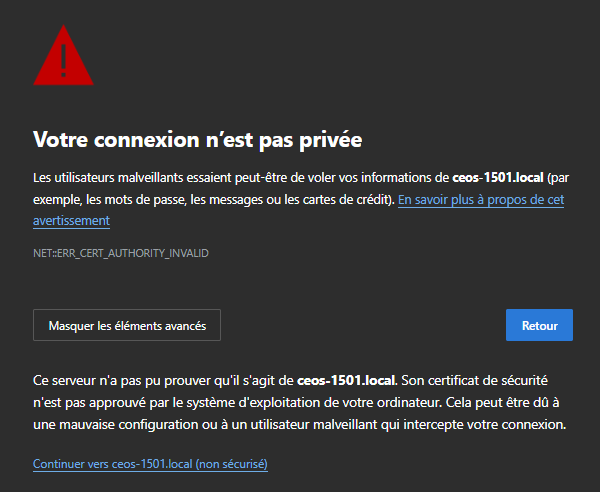Click the heading Votre connexion n'est pas privée
This screenshot has height=492, width=600.
197,139
